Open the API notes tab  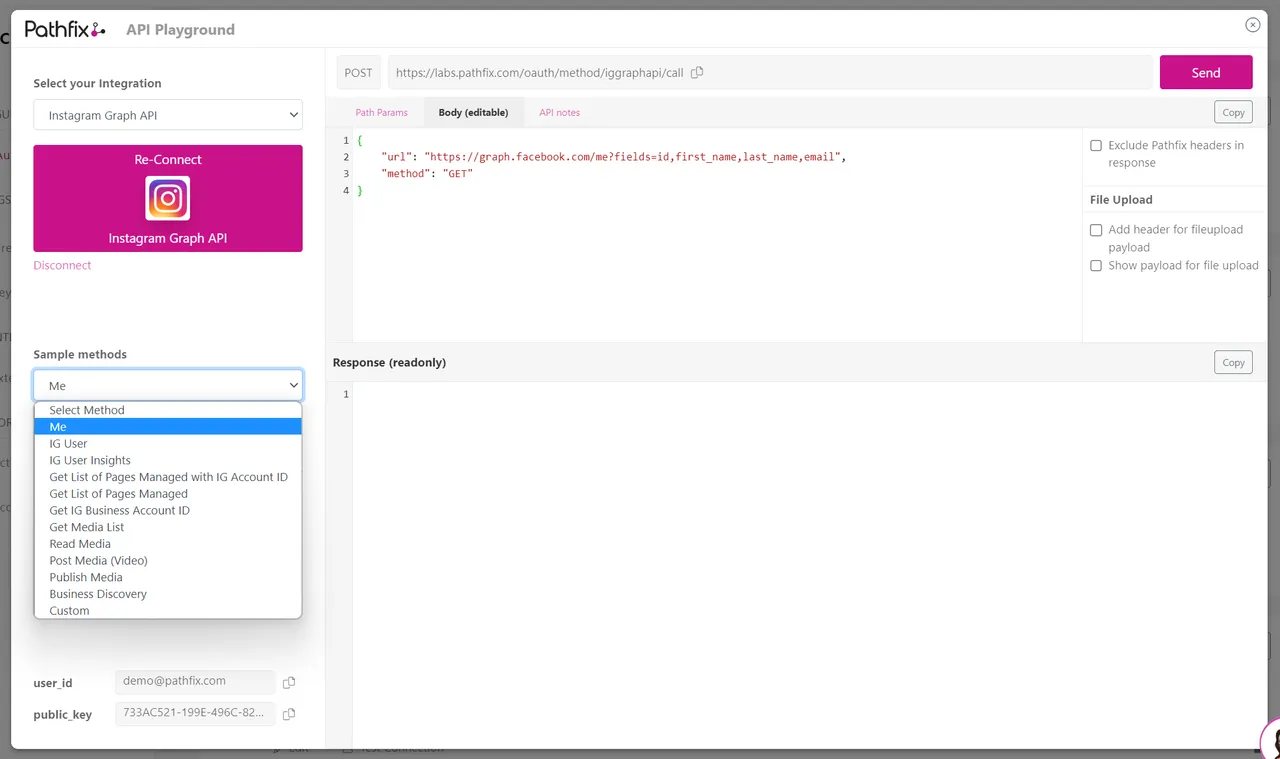coord(559,112)
